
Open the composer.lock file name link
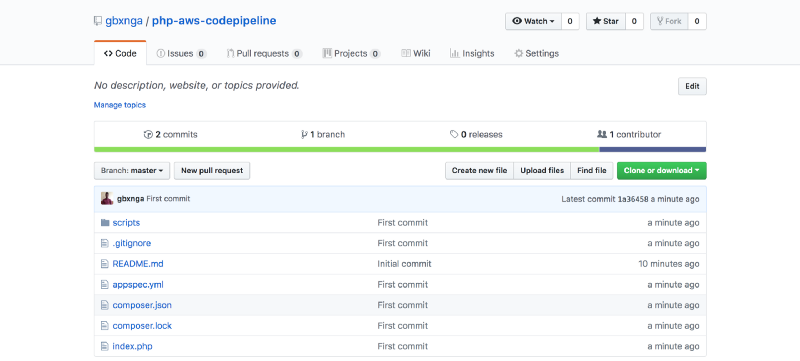(x=142, y=325)
